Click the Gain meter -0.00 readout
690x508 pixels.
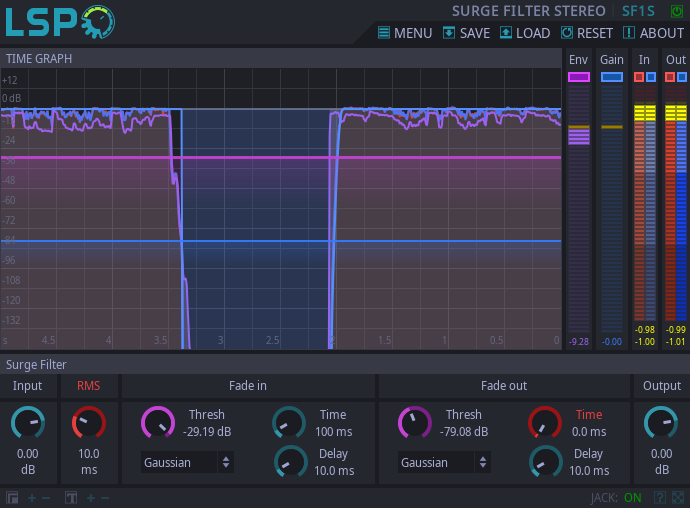(x=612, y=342)
